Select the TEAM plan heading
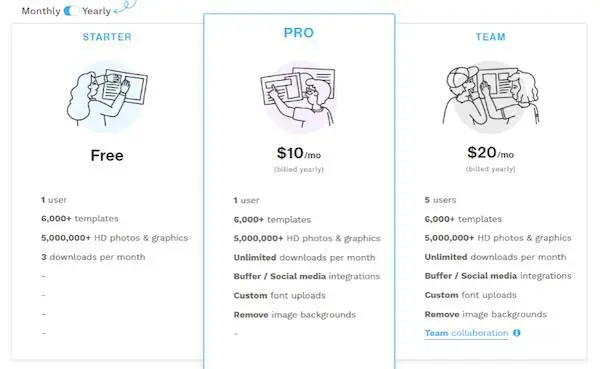Viewport: 600px width, 369px height. tap(491, 37)
